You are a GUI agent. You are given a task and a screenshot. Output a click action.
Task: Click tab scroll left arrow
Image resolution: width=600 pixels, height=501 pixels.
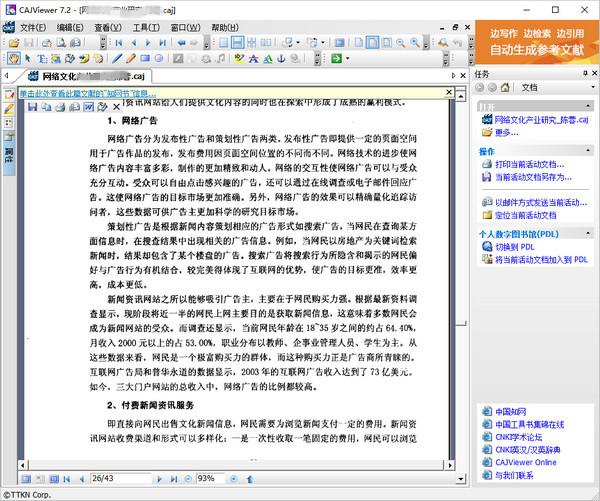click(7, 76)
